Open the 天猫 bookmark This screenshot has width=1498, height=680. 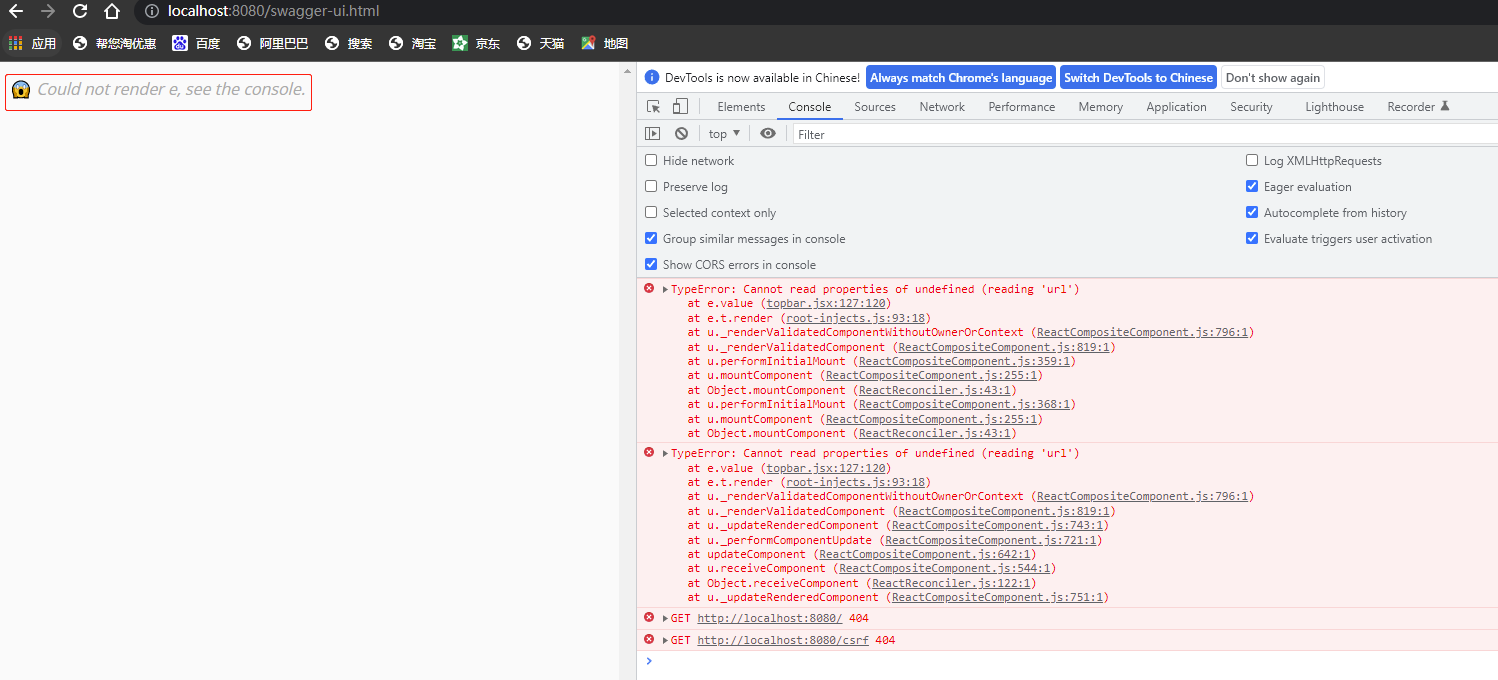coord(540,43)
